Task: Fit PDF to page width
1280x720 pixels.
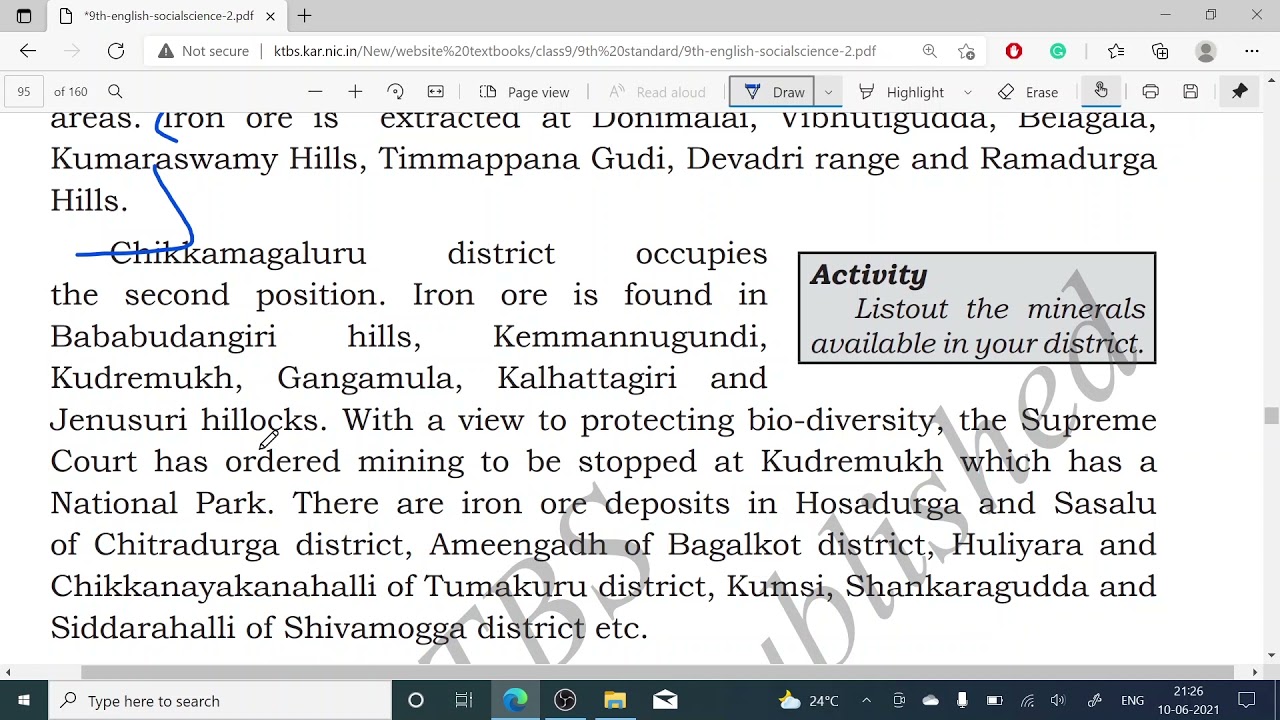Action: (435, 92)
